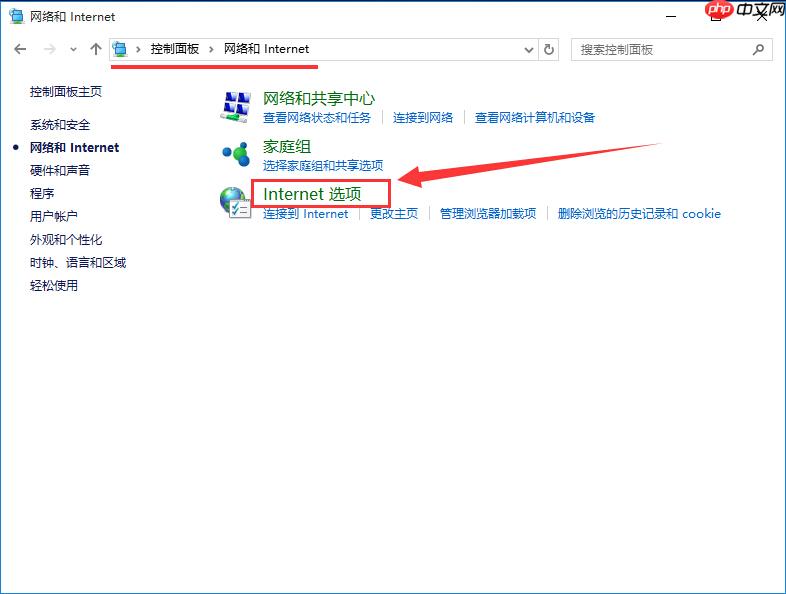Open 控制面板主页 in the sidebar
Screen dimensions: 786x594
click(66, 92)
